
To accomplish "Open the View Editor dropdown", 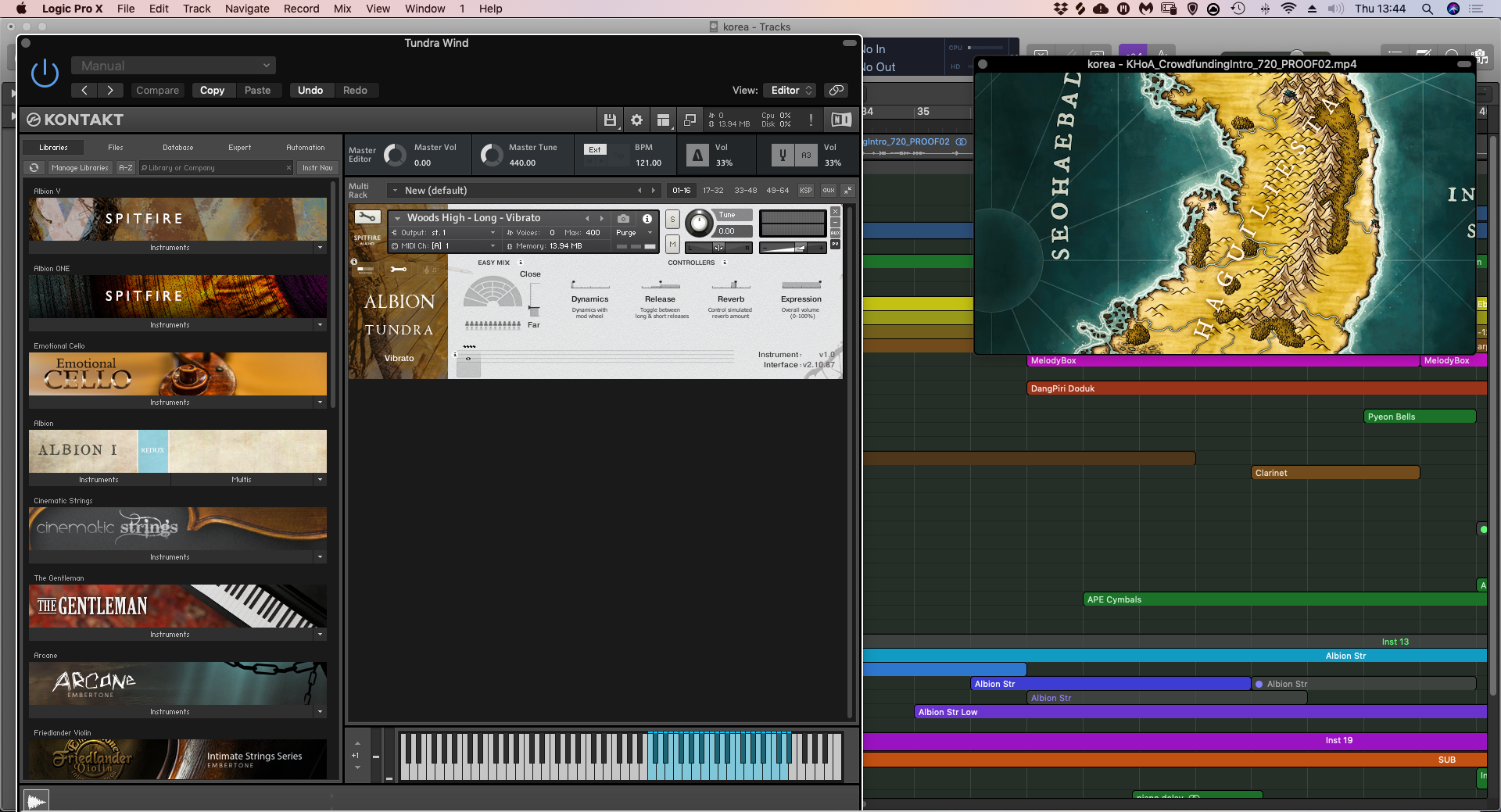I will (x=790, y=90).
